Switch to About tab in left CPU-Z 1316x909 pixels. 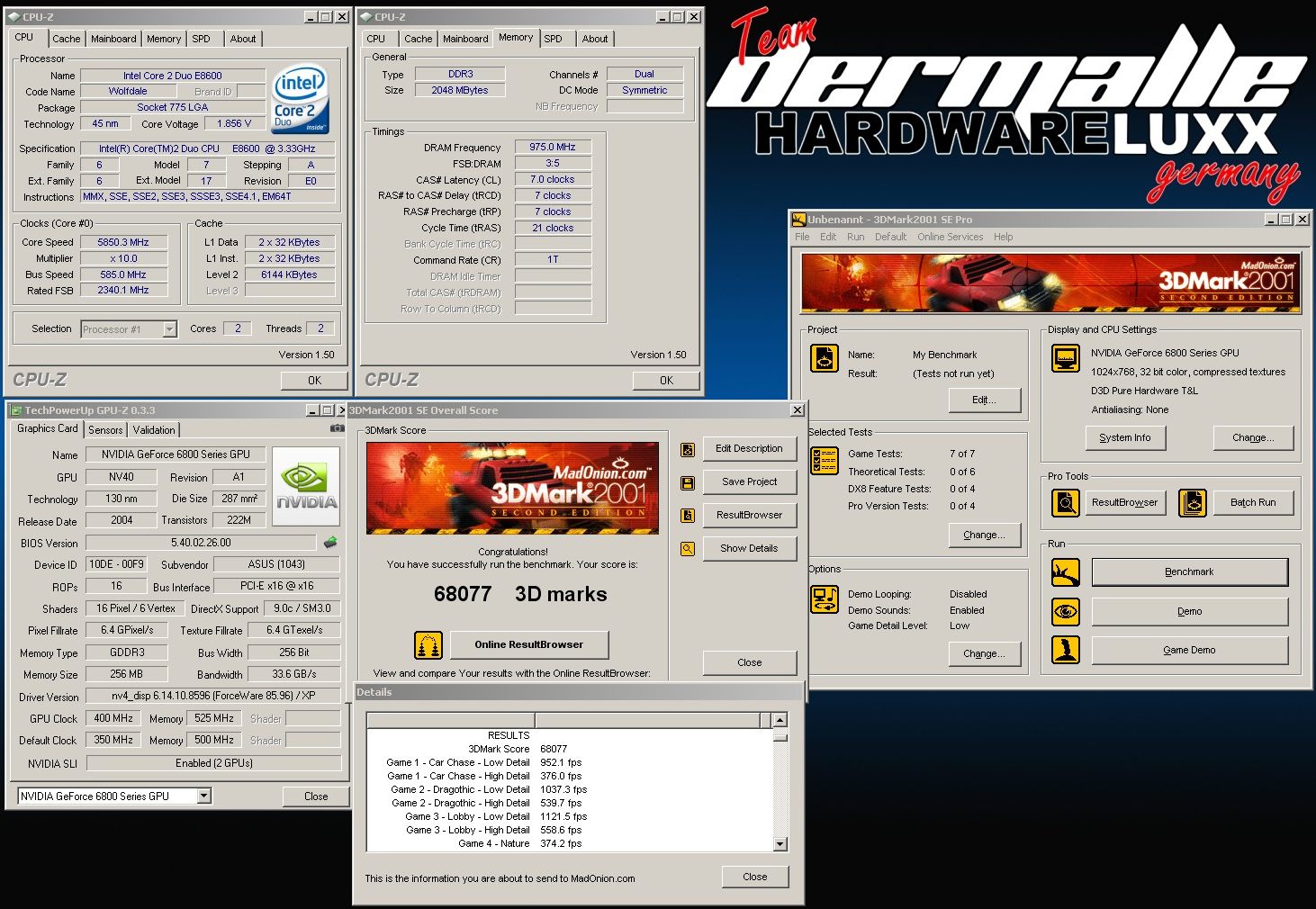[243, 39]
